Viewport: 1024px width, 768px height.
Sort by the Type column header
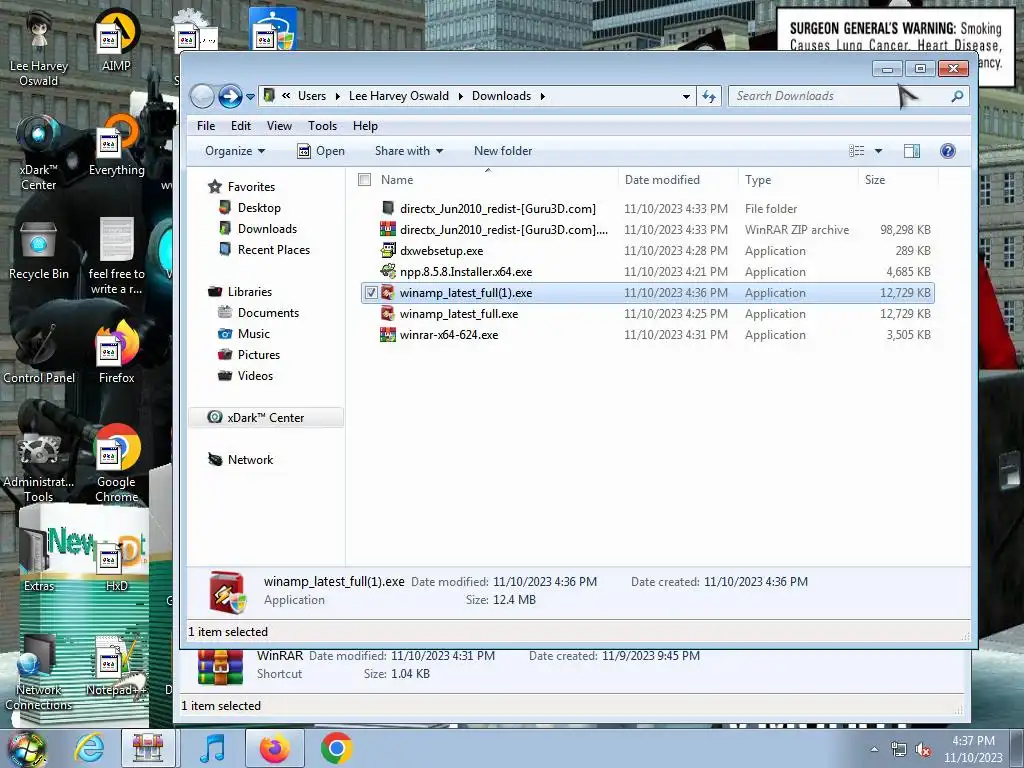coord(758,180)
